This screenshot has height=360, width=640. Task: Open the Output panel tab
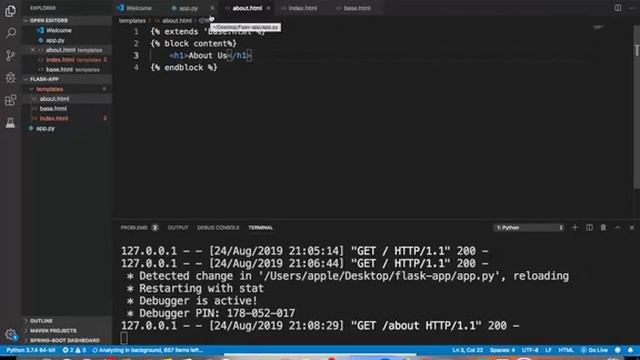[x=178, y=228]
